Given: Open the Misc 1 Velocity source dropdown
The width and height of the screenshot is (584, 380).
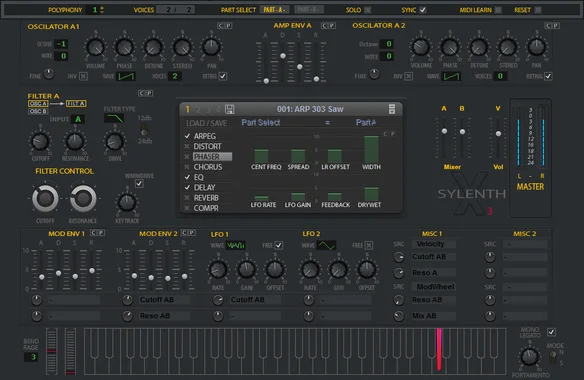Looking at the screenshot, I should (x=434, y=244).
